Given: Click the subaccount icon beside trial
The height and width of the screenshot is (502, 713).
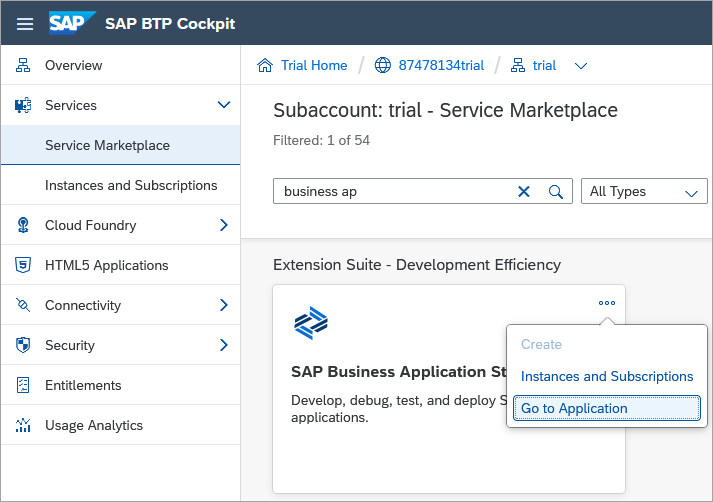Looking at the screenshot, I should [517, 65].
